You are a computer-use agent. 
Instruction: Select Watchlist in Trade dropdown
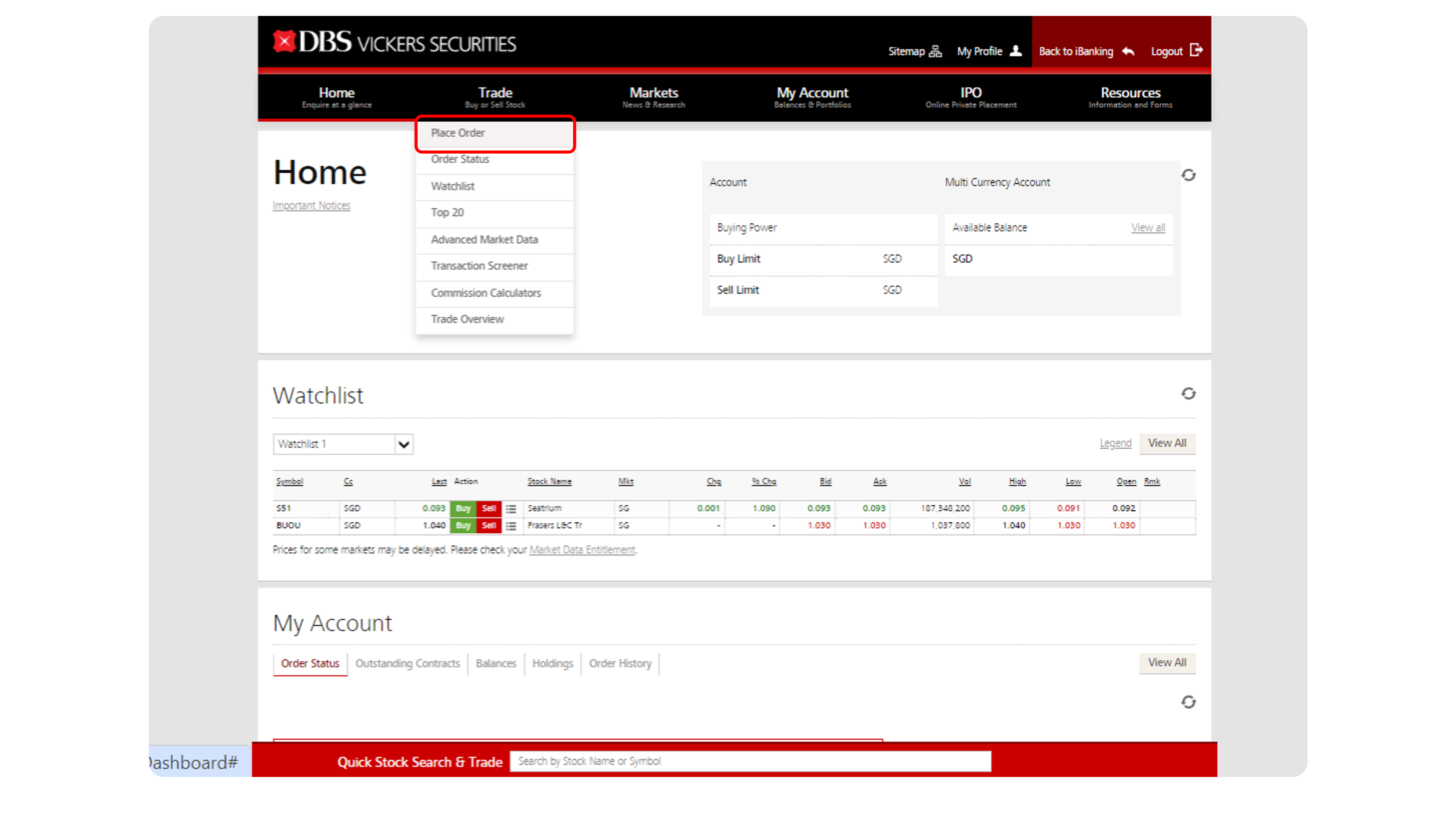[x=495, y=187]
